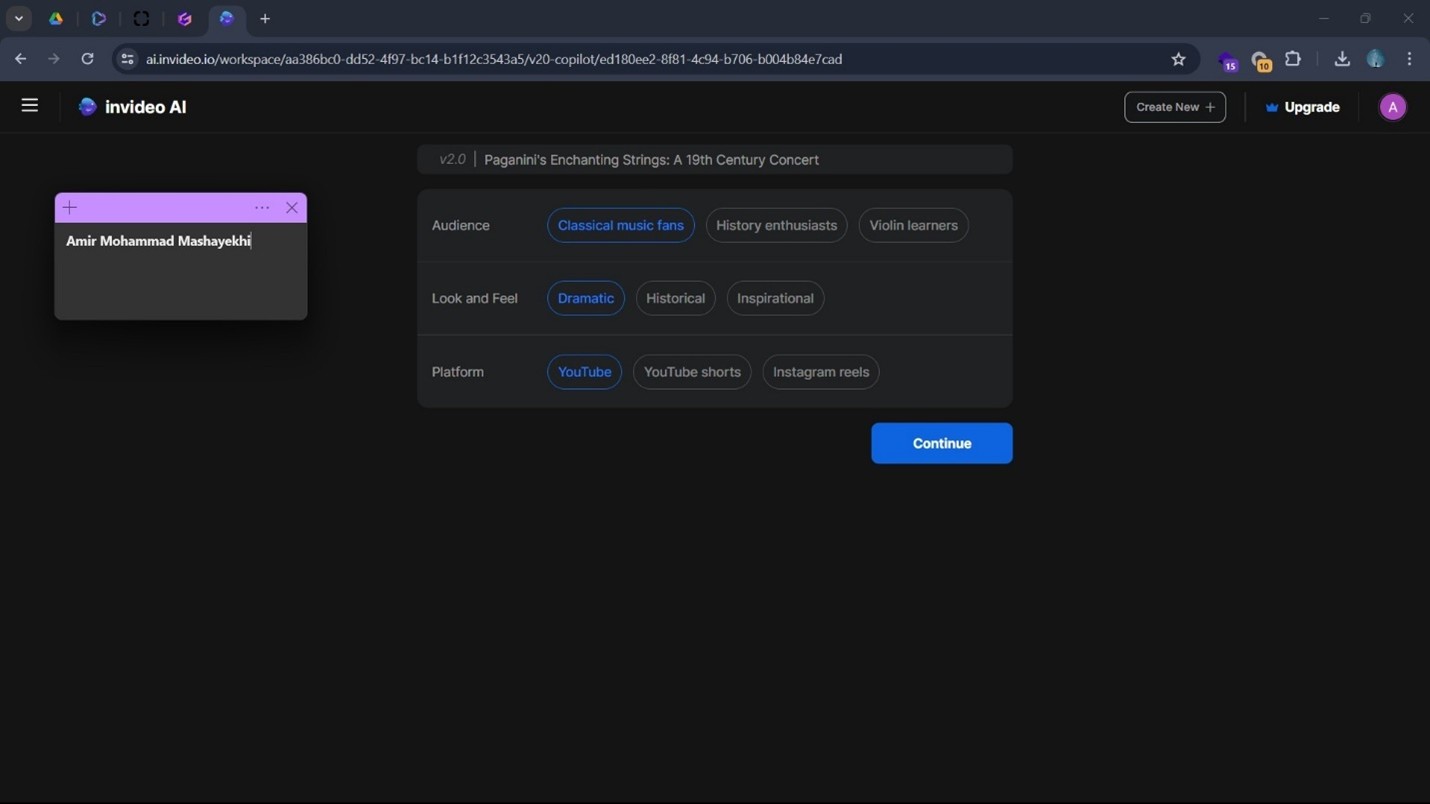Click the invideo AI logo
1430x804 pixels.
[x=132, y=107]
